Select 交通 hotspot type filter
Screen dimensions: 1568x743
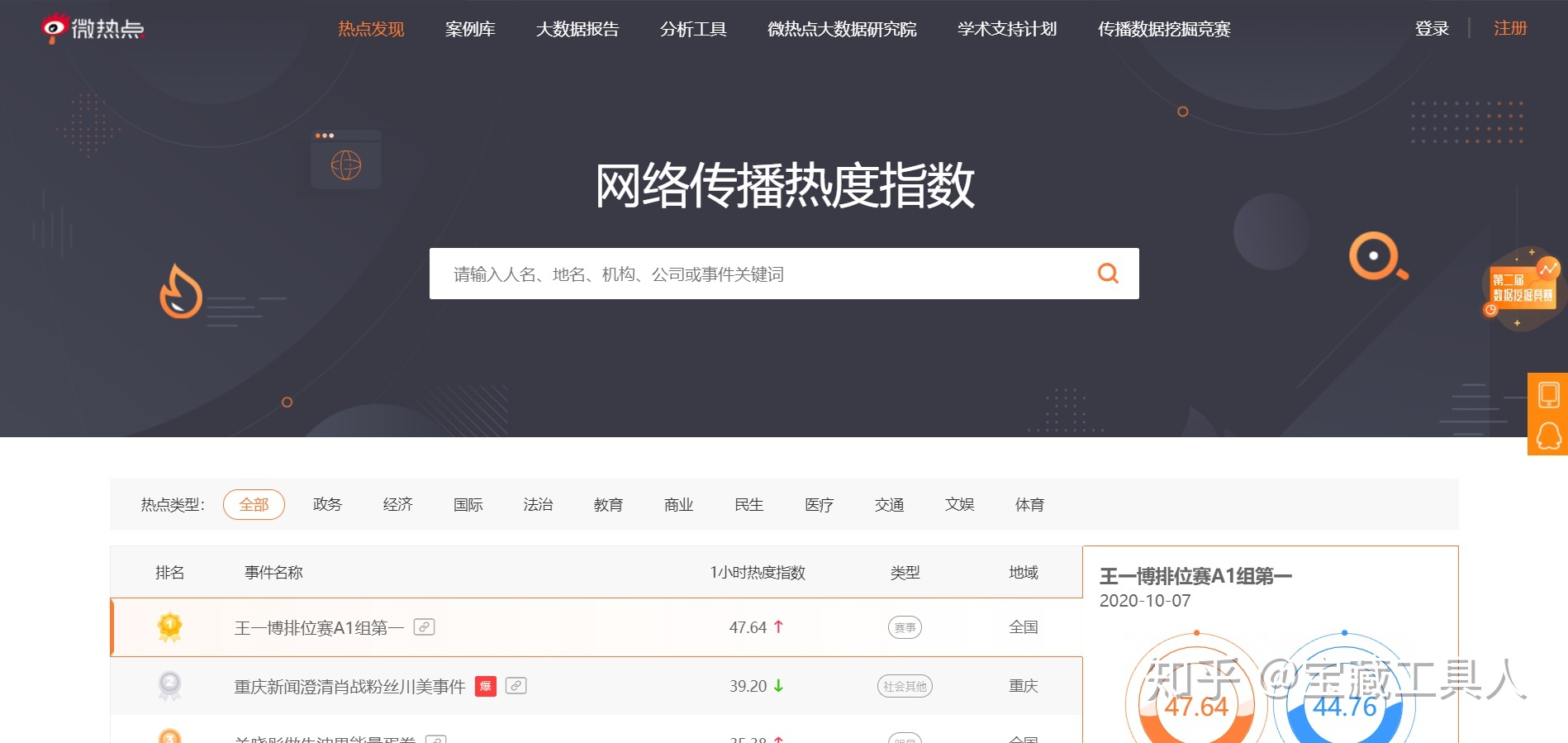click(x=889, y=504)
